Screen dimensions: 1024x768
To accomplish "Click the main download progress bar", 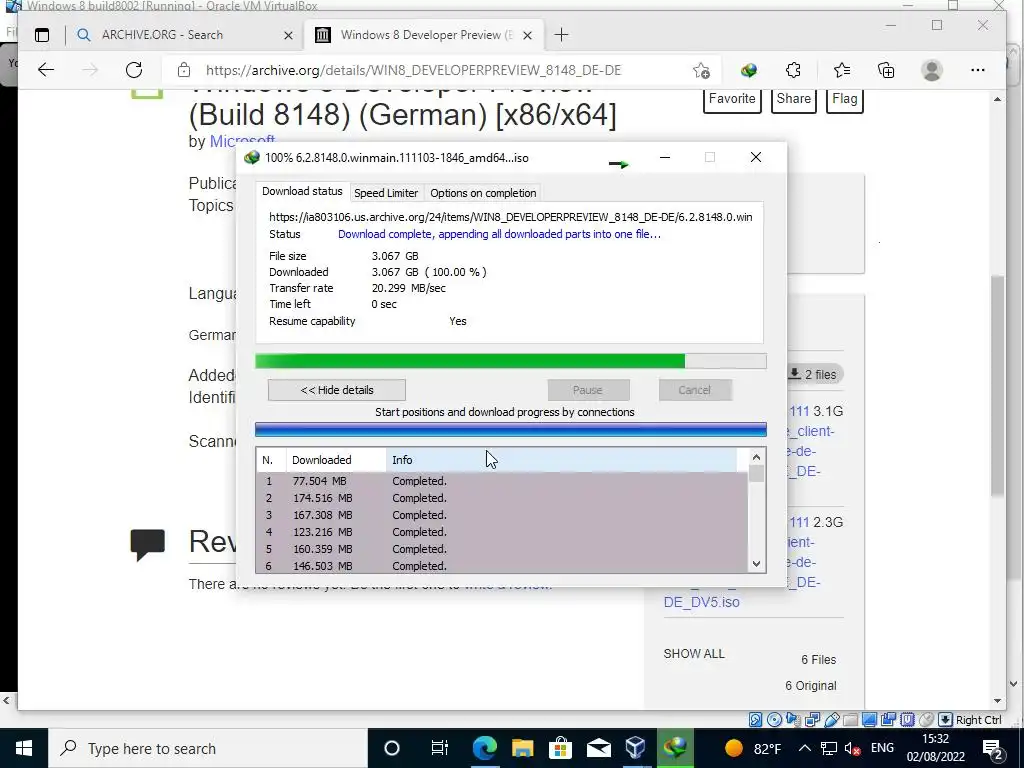I will (x=511, y=361).
